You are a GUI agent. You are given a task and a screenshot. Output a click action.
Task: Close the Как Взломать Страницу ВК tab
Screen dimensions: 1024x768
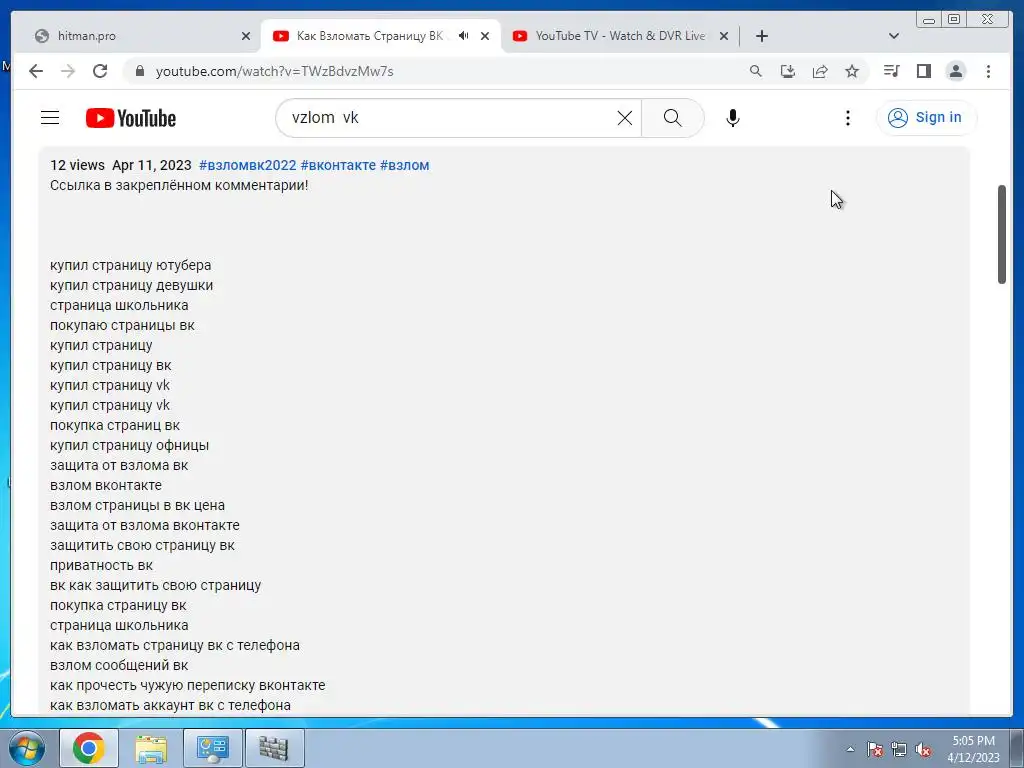pyautogui.click(x=485, y=37)
